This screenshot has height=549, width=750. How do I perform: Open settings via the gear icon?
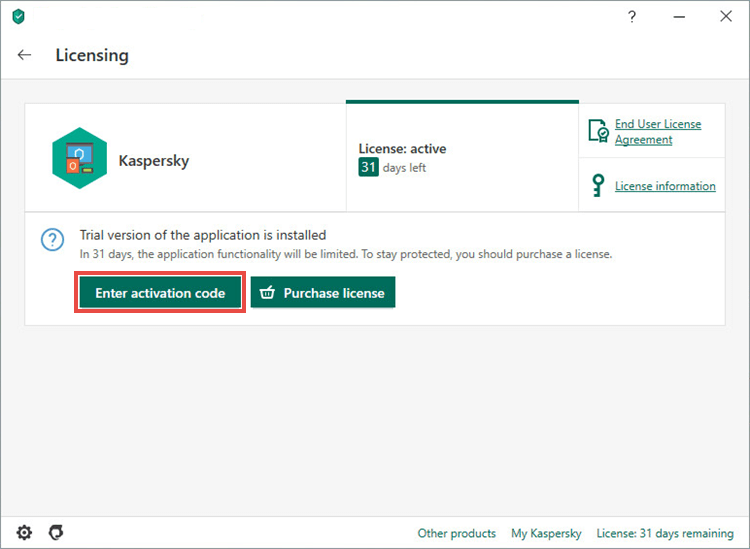(24, 532)
